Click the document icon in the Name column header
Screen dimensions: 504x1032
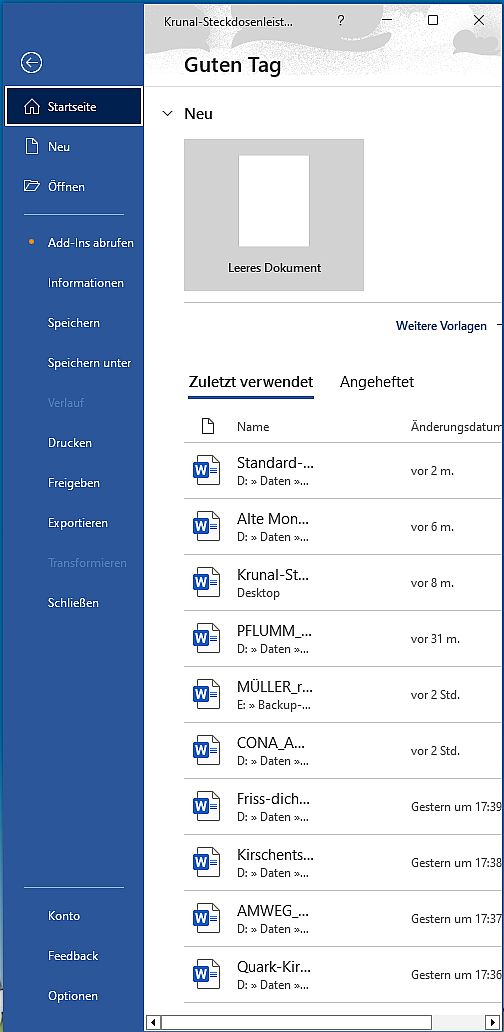click(208, 426)
